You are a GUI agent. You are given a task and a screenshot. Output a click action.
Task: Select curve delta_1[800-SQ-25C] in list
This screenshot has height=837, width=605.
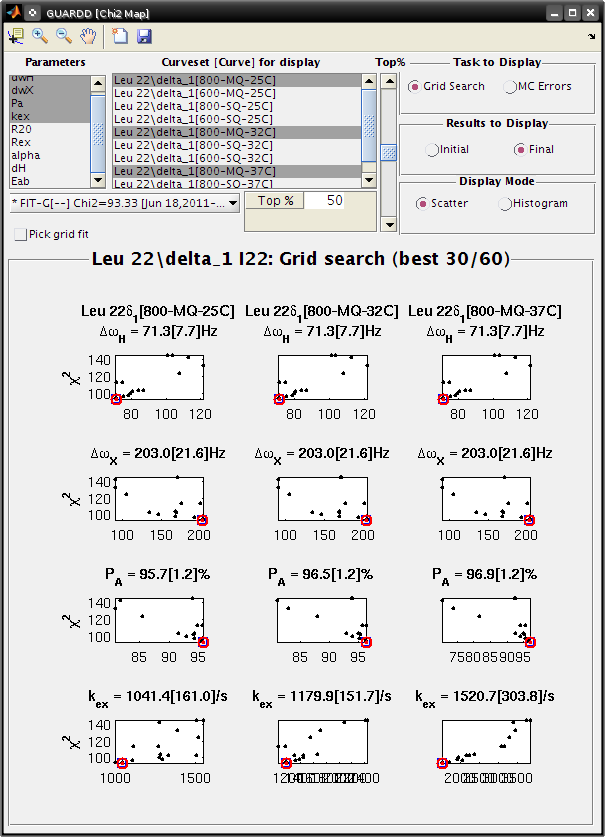237,106
